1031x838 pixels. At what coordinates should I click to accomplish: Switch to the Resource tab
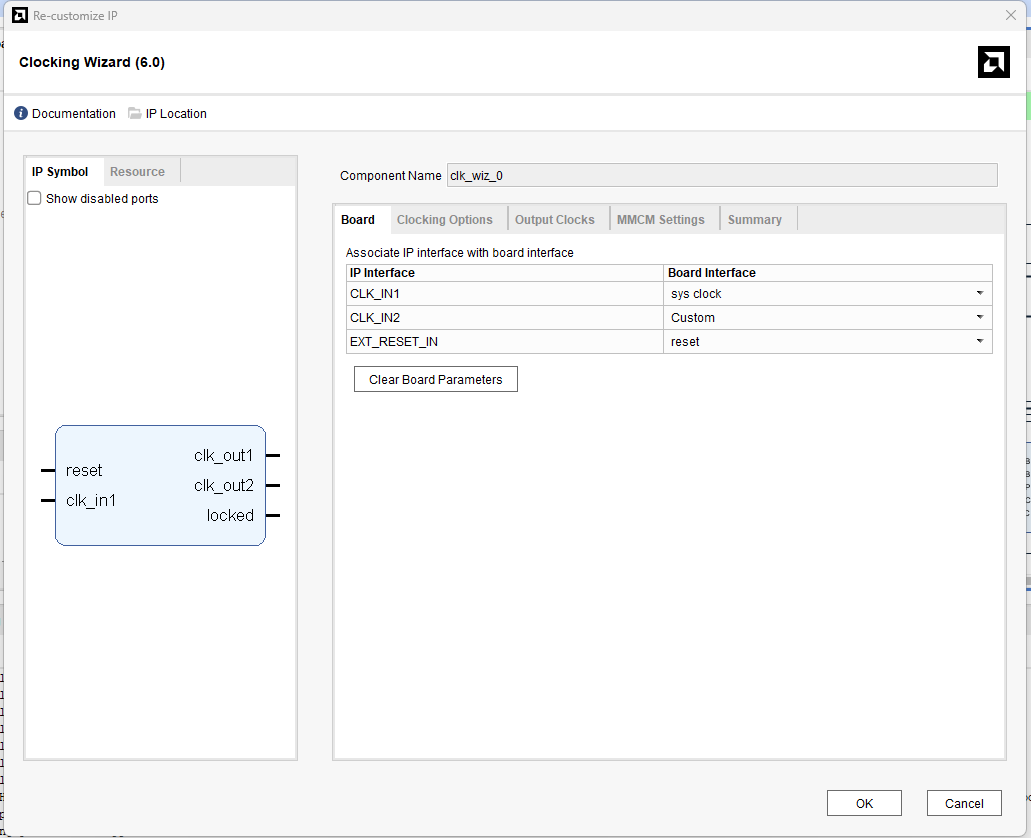tap(137, 172)
